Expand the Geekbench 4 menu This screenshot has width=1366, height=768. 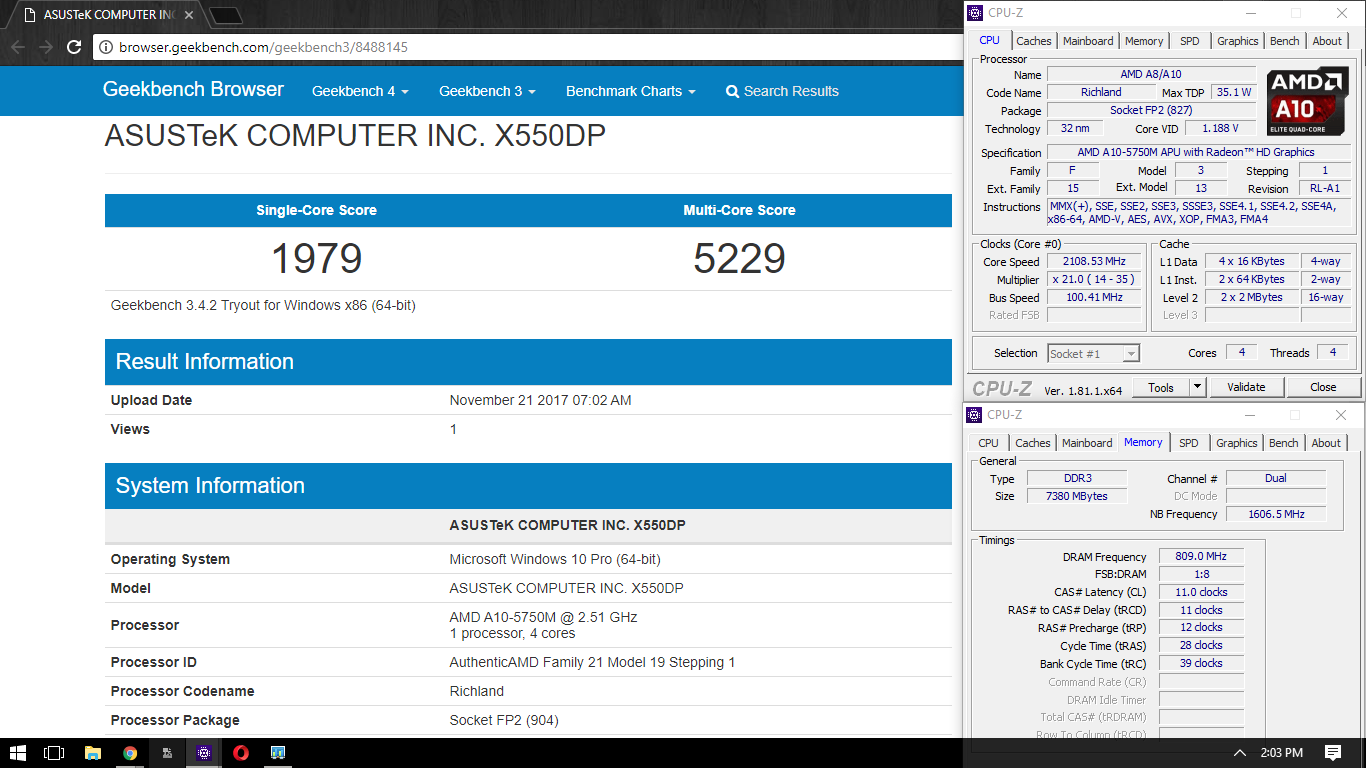(360, 91)
